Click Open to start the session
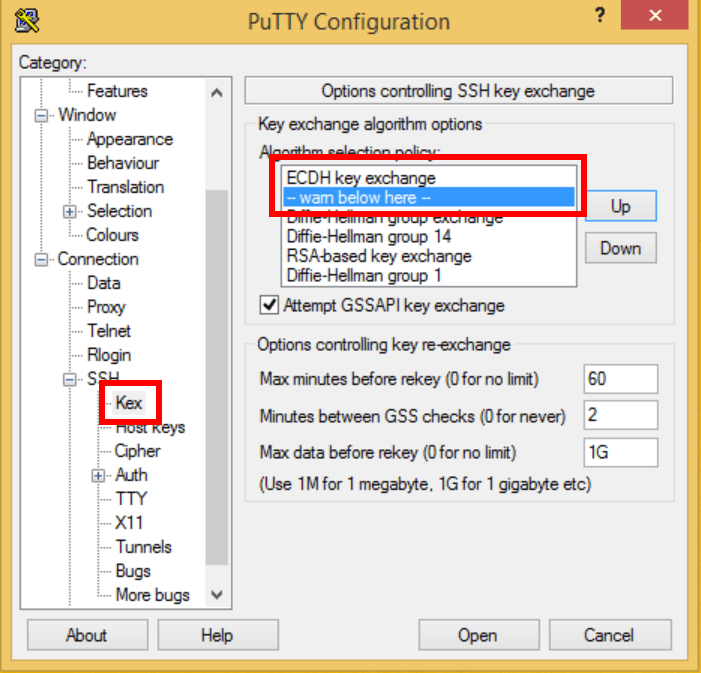701x673 pixels. tap(479, 635)
